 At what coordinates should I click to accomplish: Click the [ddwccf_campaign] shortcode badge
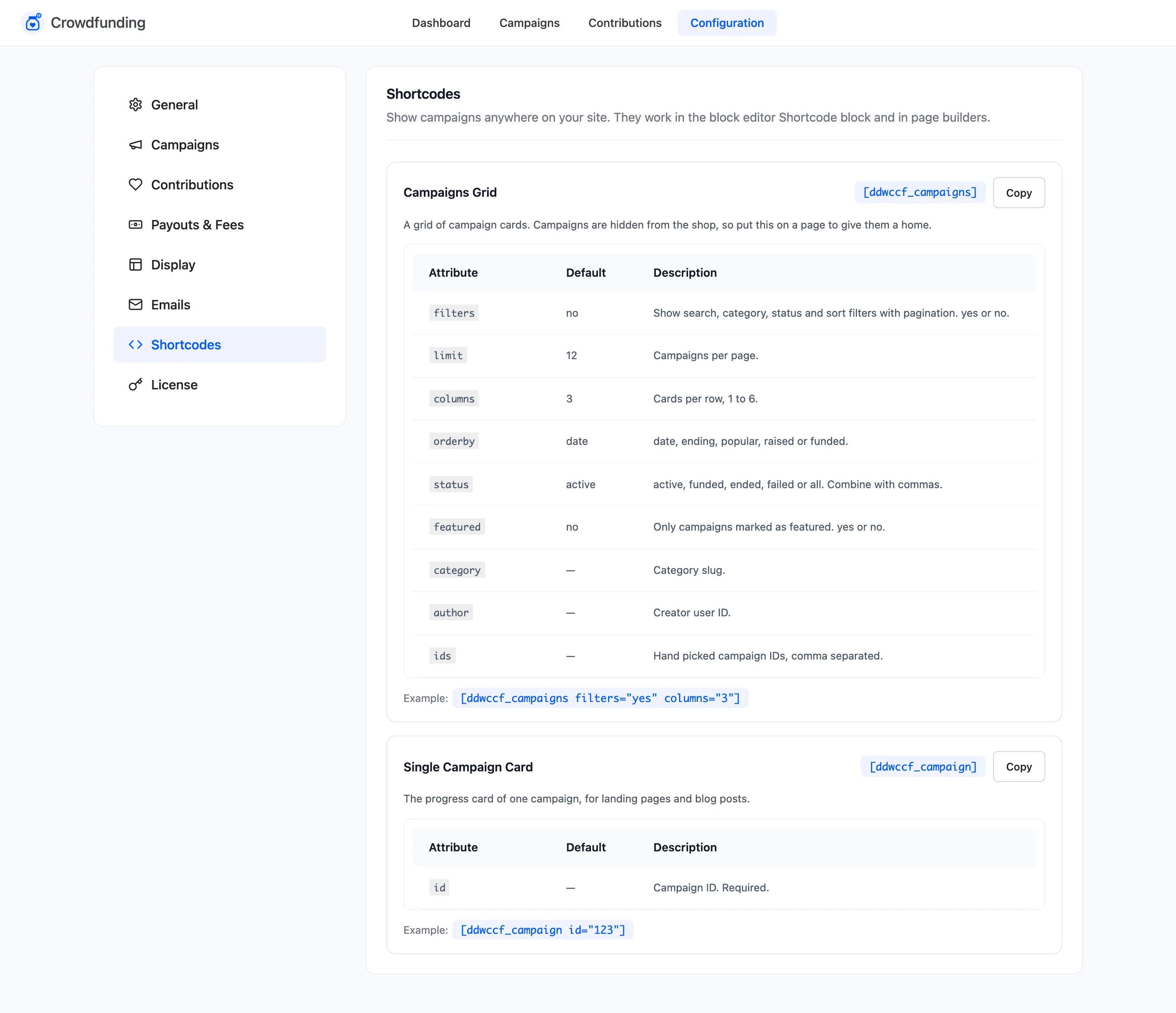pyautogui.click(x=923, y=767)
